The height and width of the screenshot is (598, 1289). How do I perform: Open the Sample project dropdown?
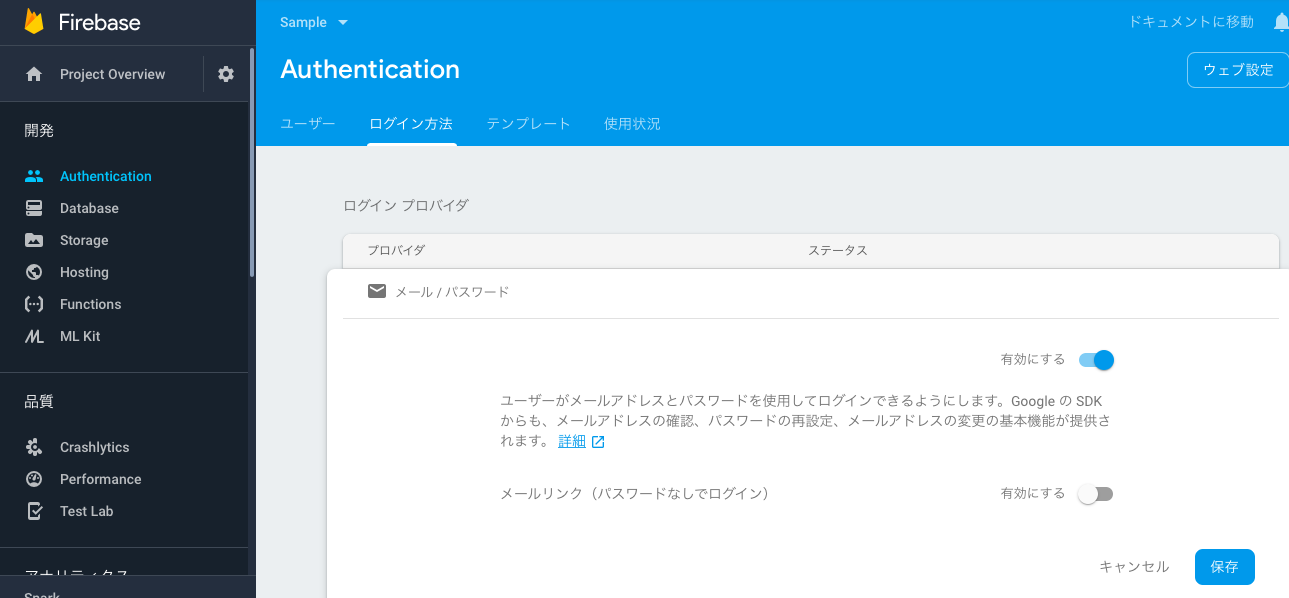pyautogui.click(x=315, y=21)
